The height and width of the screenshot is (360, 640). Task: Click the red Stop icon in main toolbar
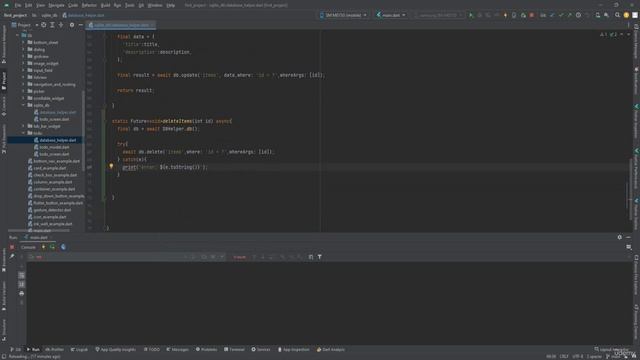(531, 15)
